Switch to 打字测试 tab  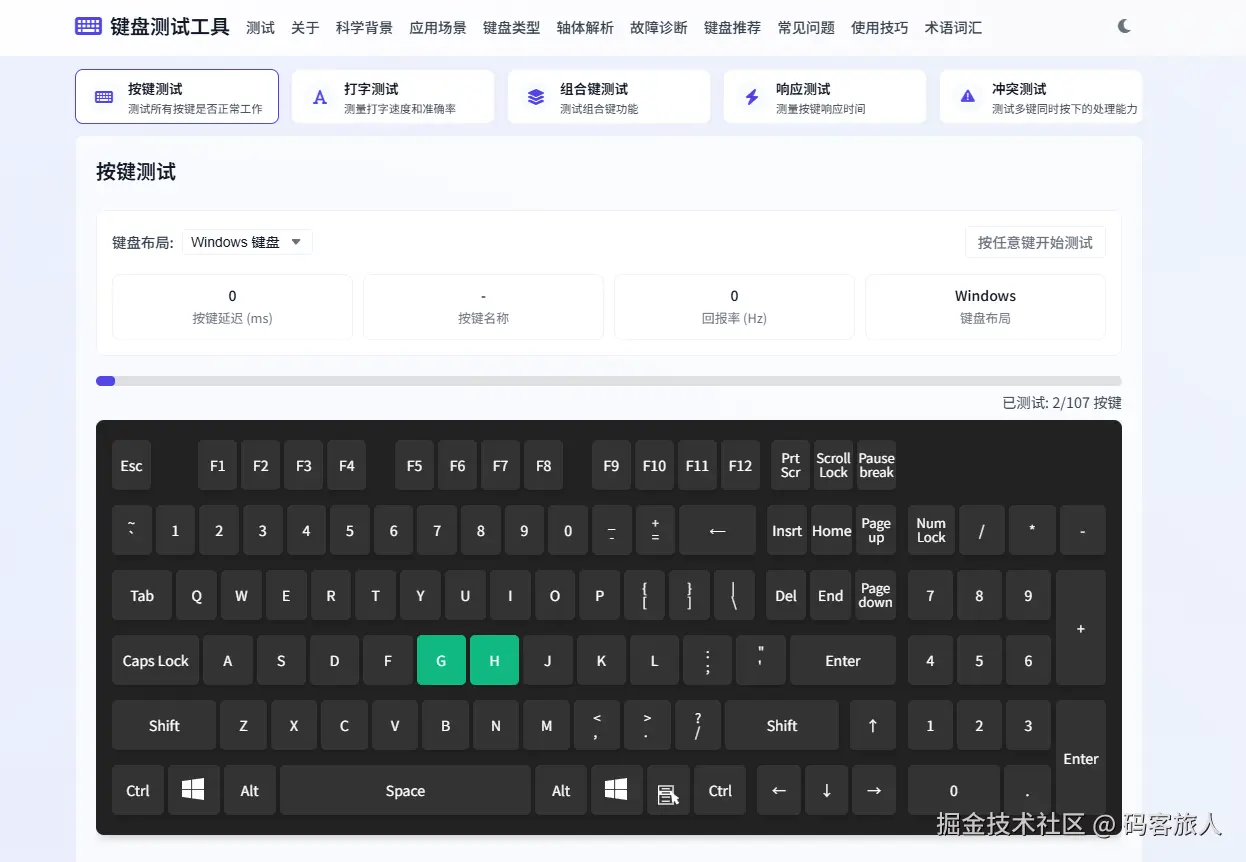pos(393,97)
